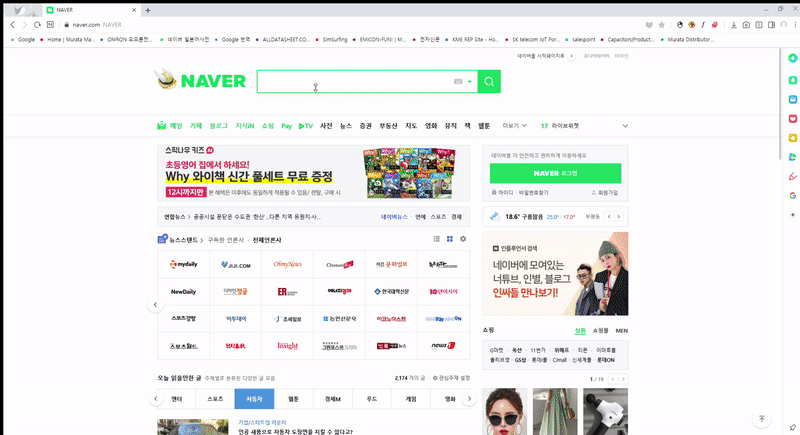Click the green search magnifier button
Image resolution: width=800 pixels, height=435 pixels.
(489, 82)
